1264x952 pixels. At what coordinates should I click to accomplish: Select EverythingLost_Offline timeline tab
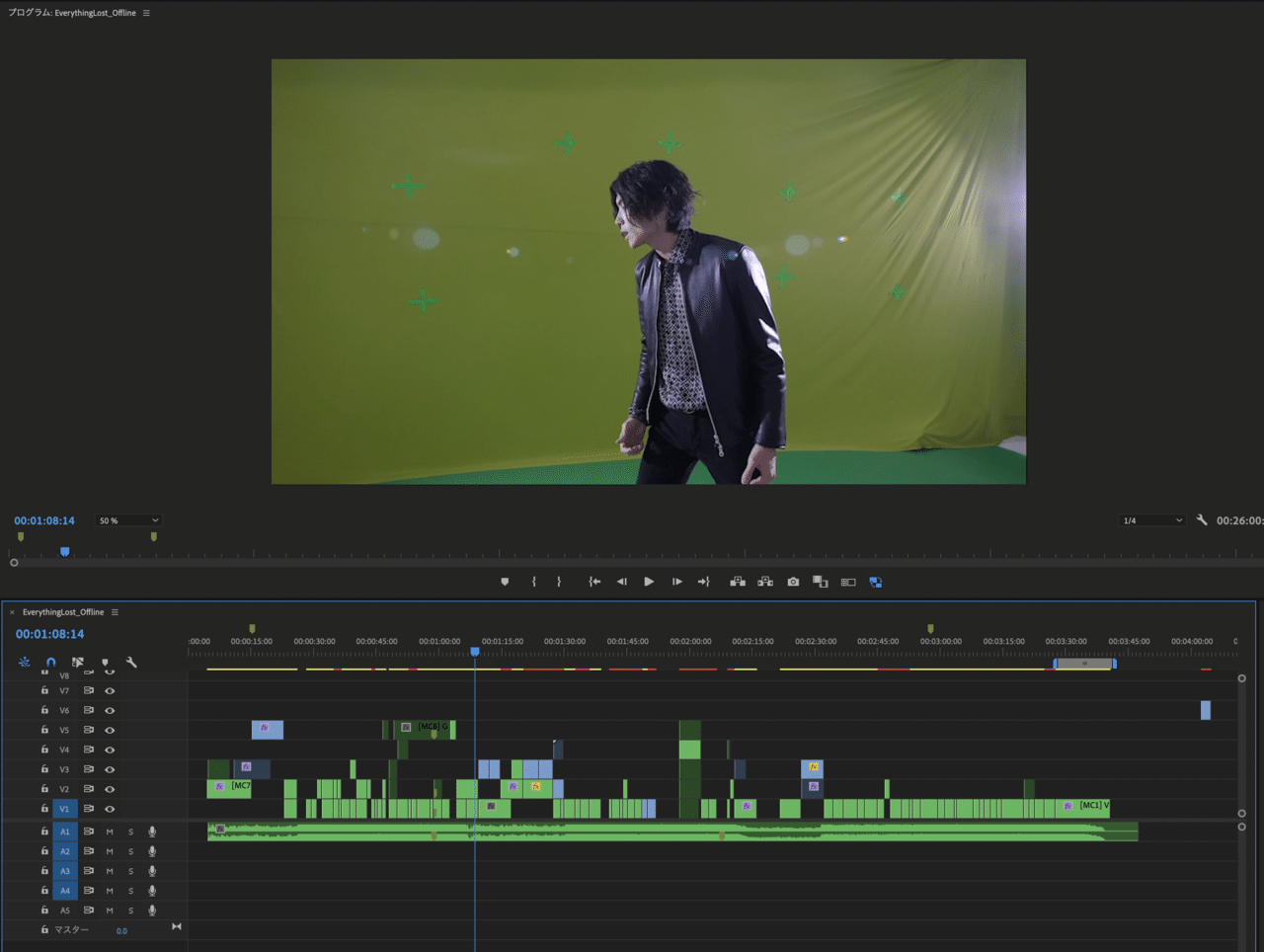(x=63, y=612)
